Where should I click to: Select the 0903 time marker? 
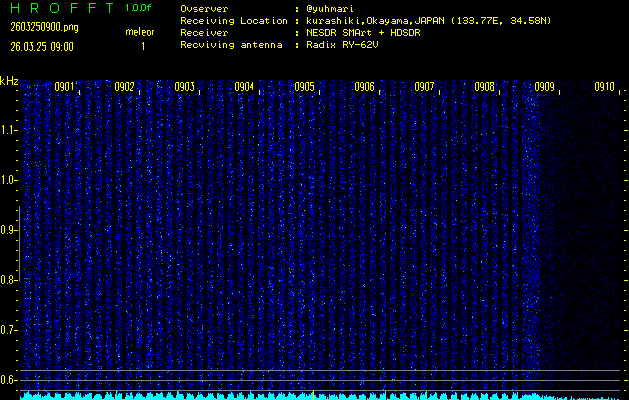pos(184,87)
